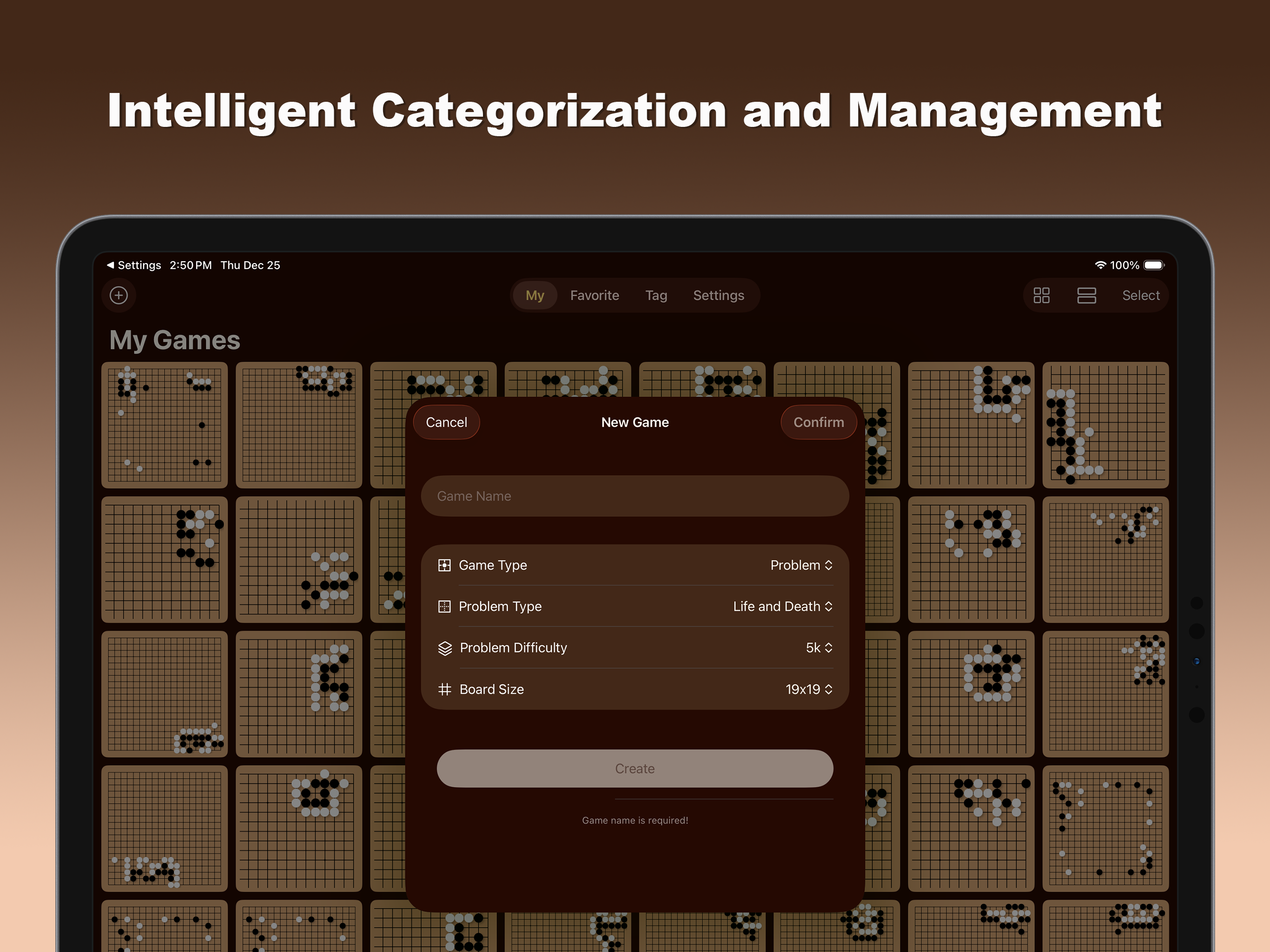Screen dimensions: 1270x952
Task: Click the 2:50 PM clock in status bar
Action: coord(191,265)
